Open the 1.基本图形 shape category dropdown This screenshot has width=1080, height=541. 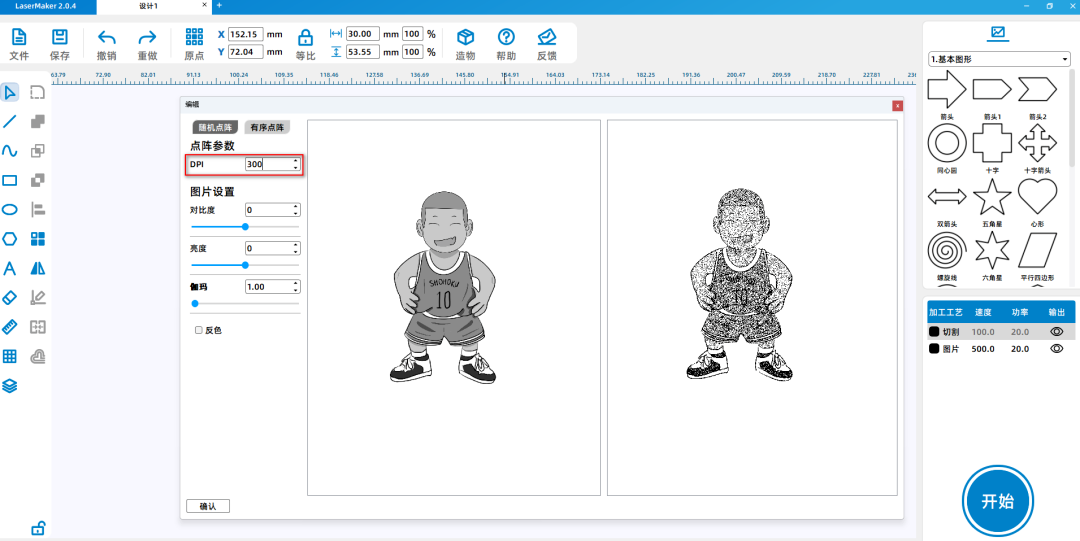click(x=999, y=59)
